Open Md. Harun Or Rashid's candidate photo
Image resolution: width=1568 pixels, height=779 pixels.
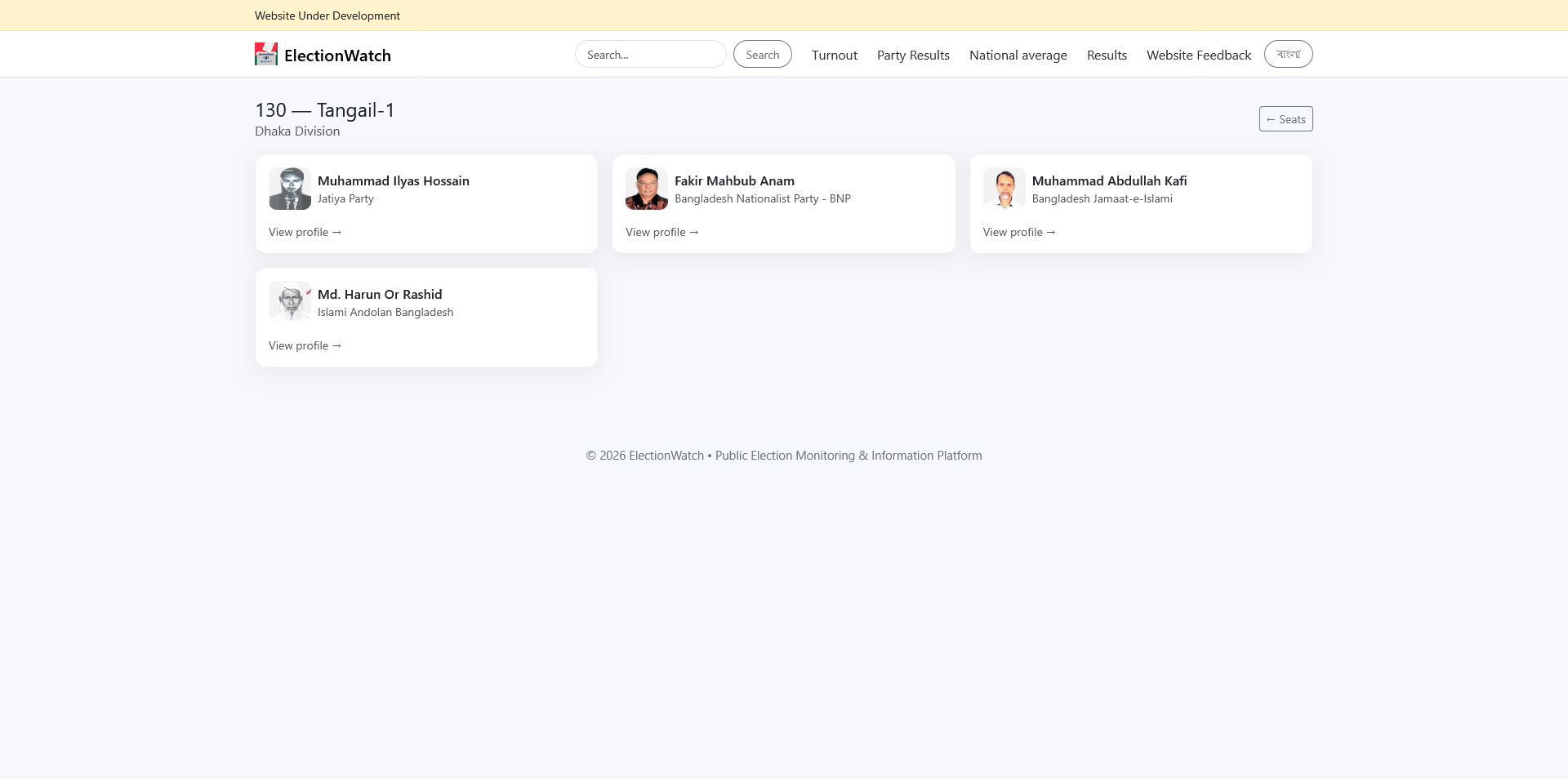(290, 302)
